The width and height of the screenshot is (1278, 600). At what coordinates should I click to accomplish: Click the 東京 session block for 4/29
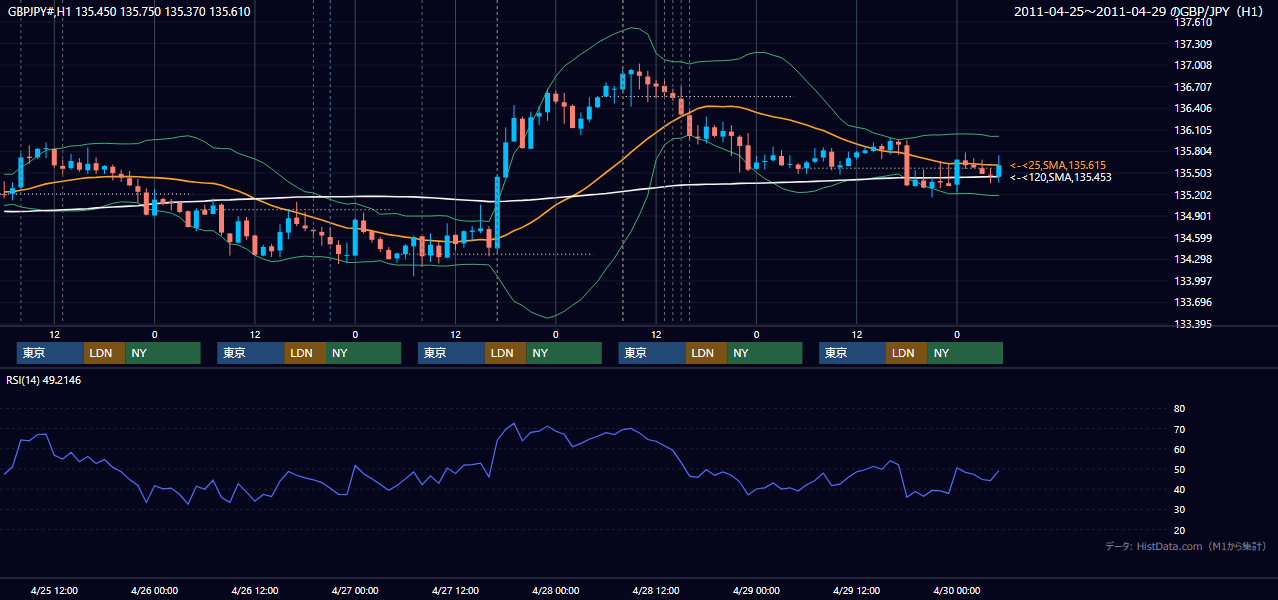(852, 353)
